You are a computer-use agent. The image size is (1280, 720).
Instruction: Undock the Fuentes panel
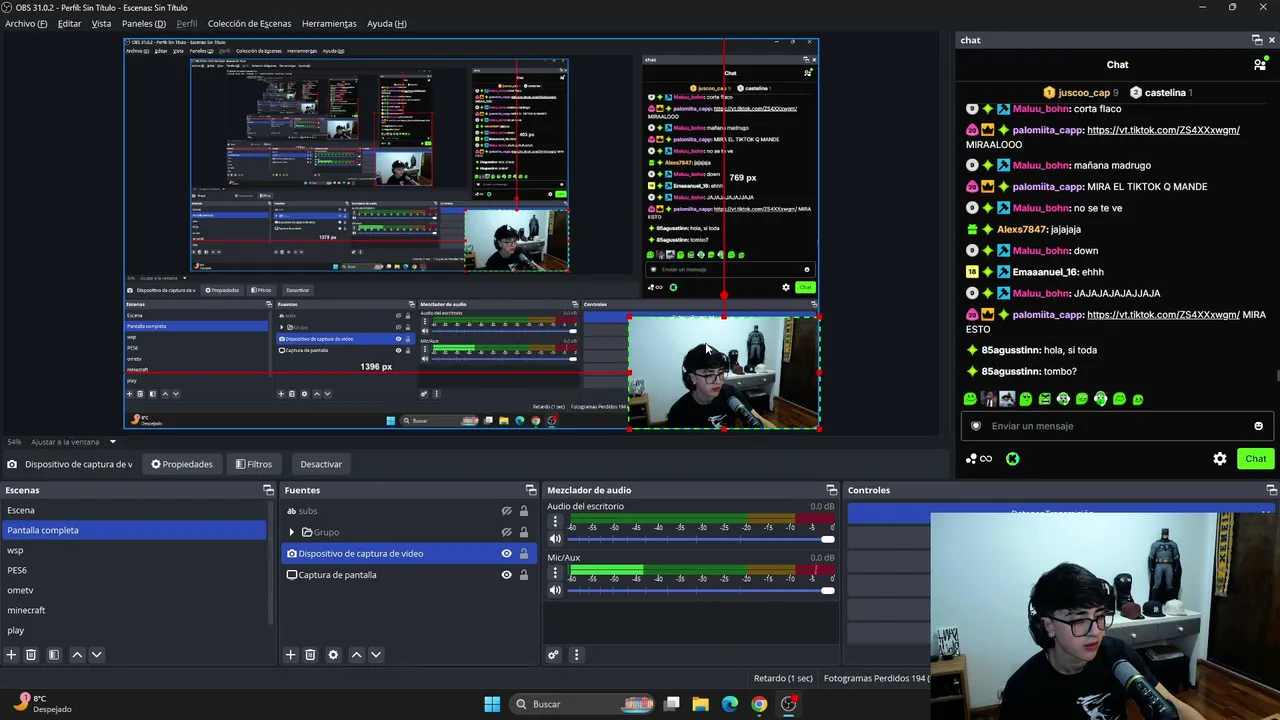531,490
